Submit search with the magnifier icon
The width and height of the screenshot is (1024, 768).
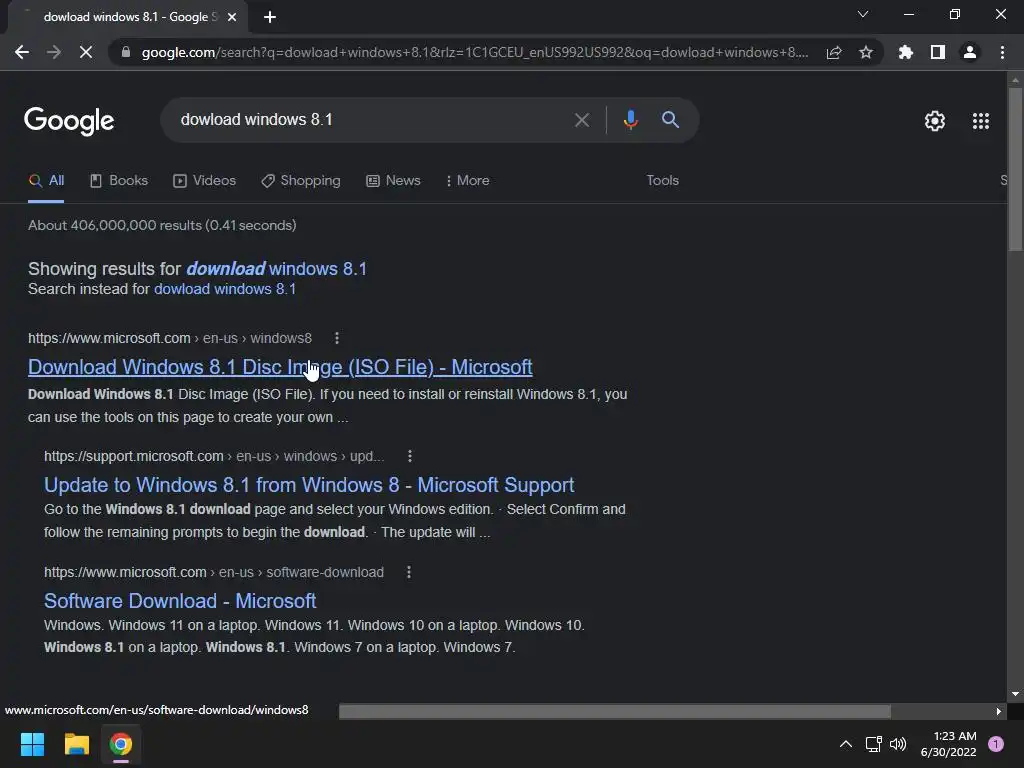pyautogui.click(x=670, y=120)
